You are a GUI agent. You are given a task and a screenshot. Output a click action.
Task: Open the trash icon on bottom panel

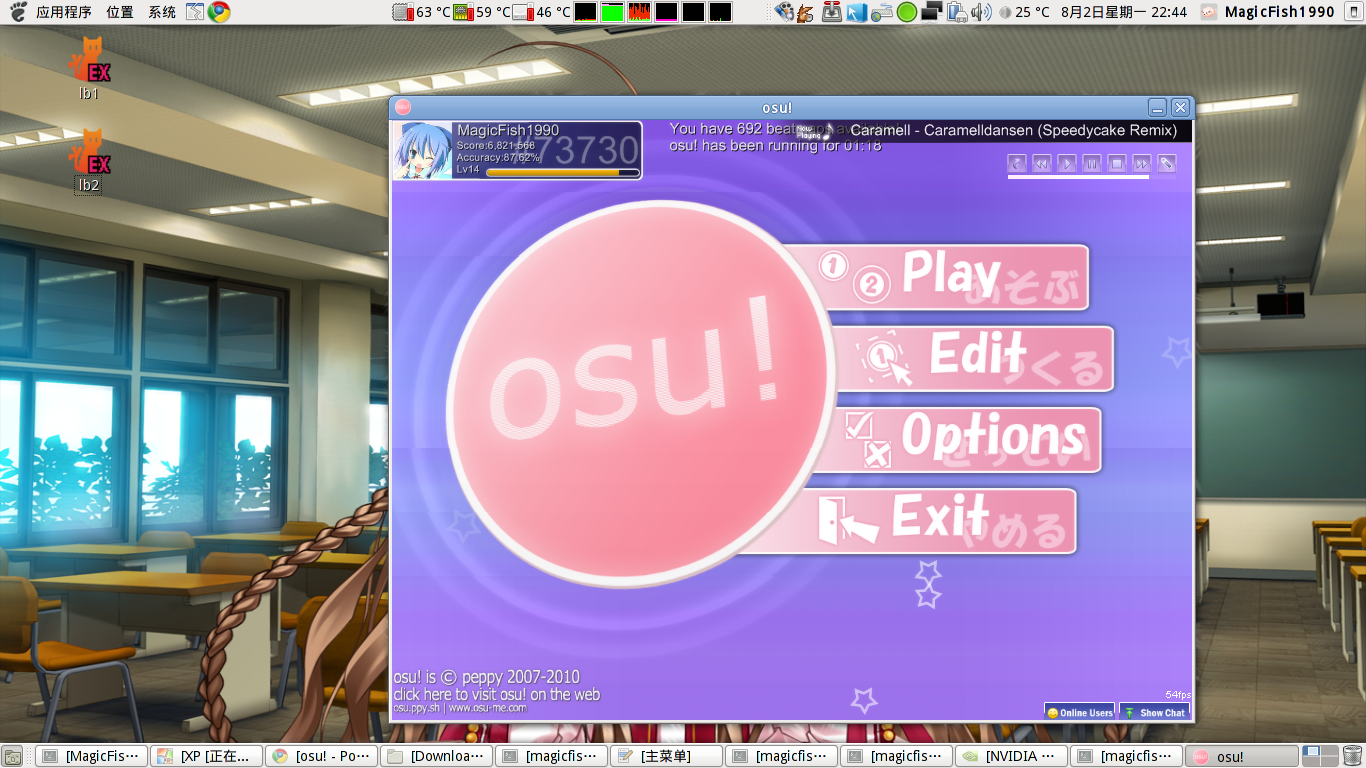pyautogui.click(x=1352, y=757)
